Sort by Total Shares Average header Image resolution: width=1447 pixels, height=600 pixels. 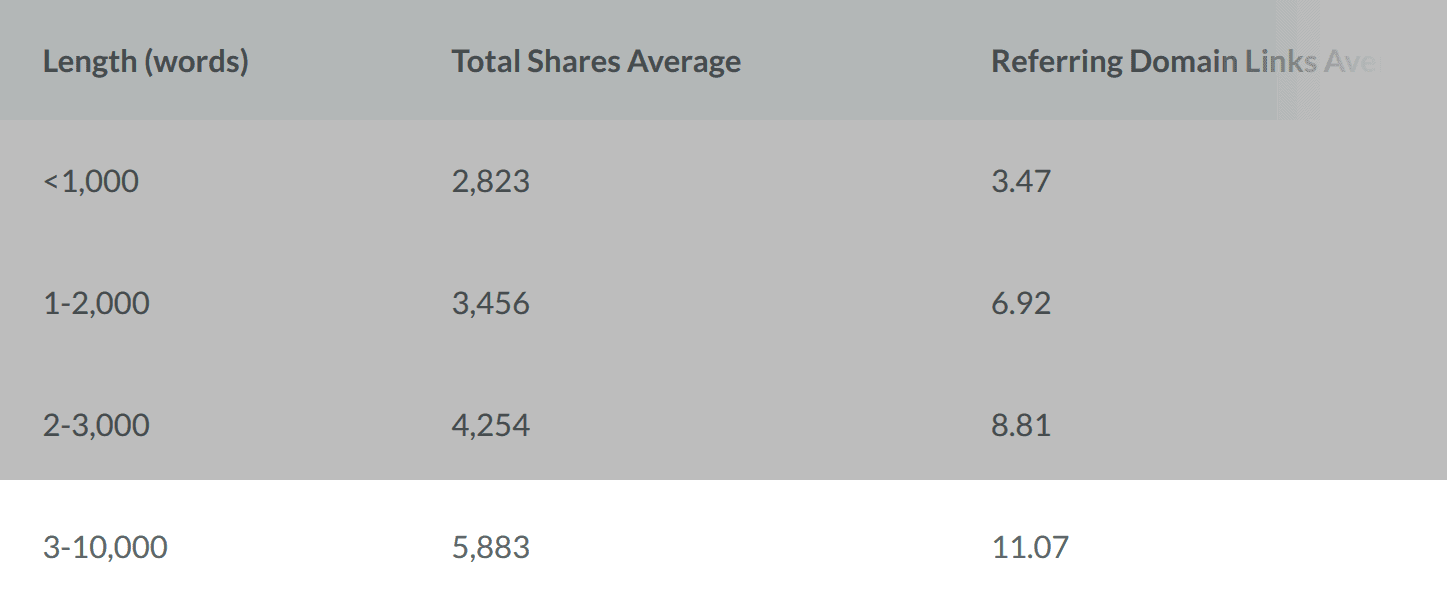[x=596, y=62]
